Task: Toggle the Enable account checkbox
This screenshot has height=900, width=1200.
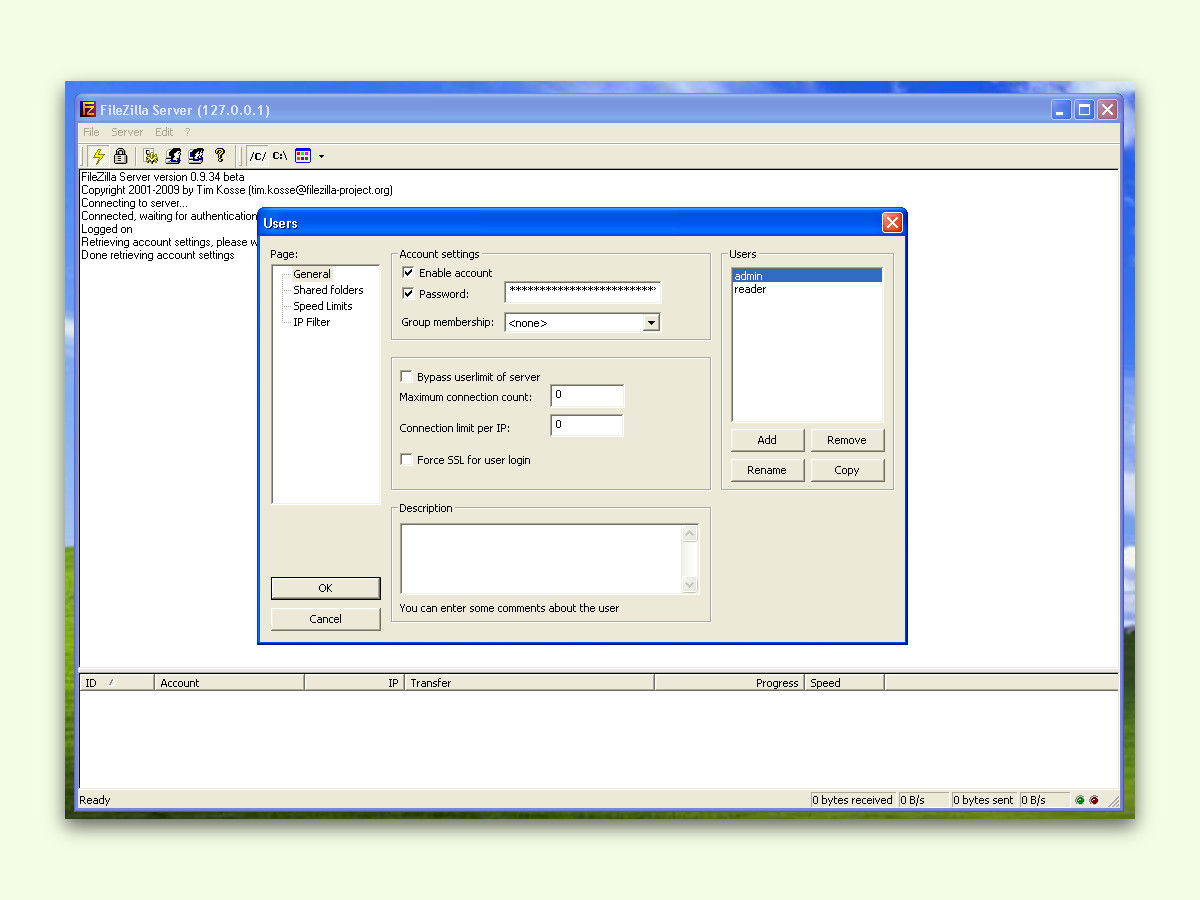Action: pos(408,273)
